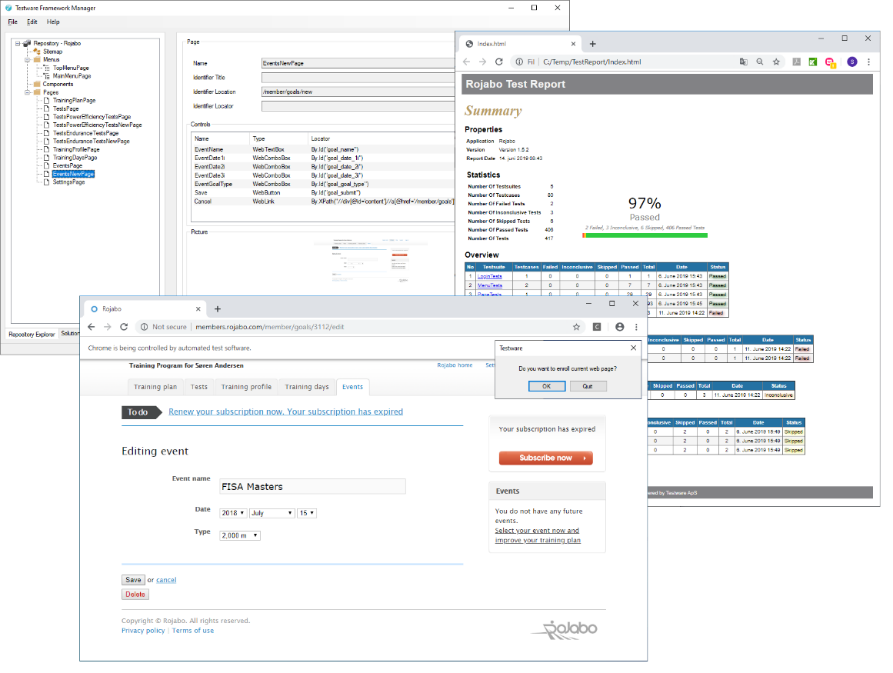The width and height of the screenshot is (893, 673).
Task: Go back in the Rojabo browser window
Action: tap(92, 327)
